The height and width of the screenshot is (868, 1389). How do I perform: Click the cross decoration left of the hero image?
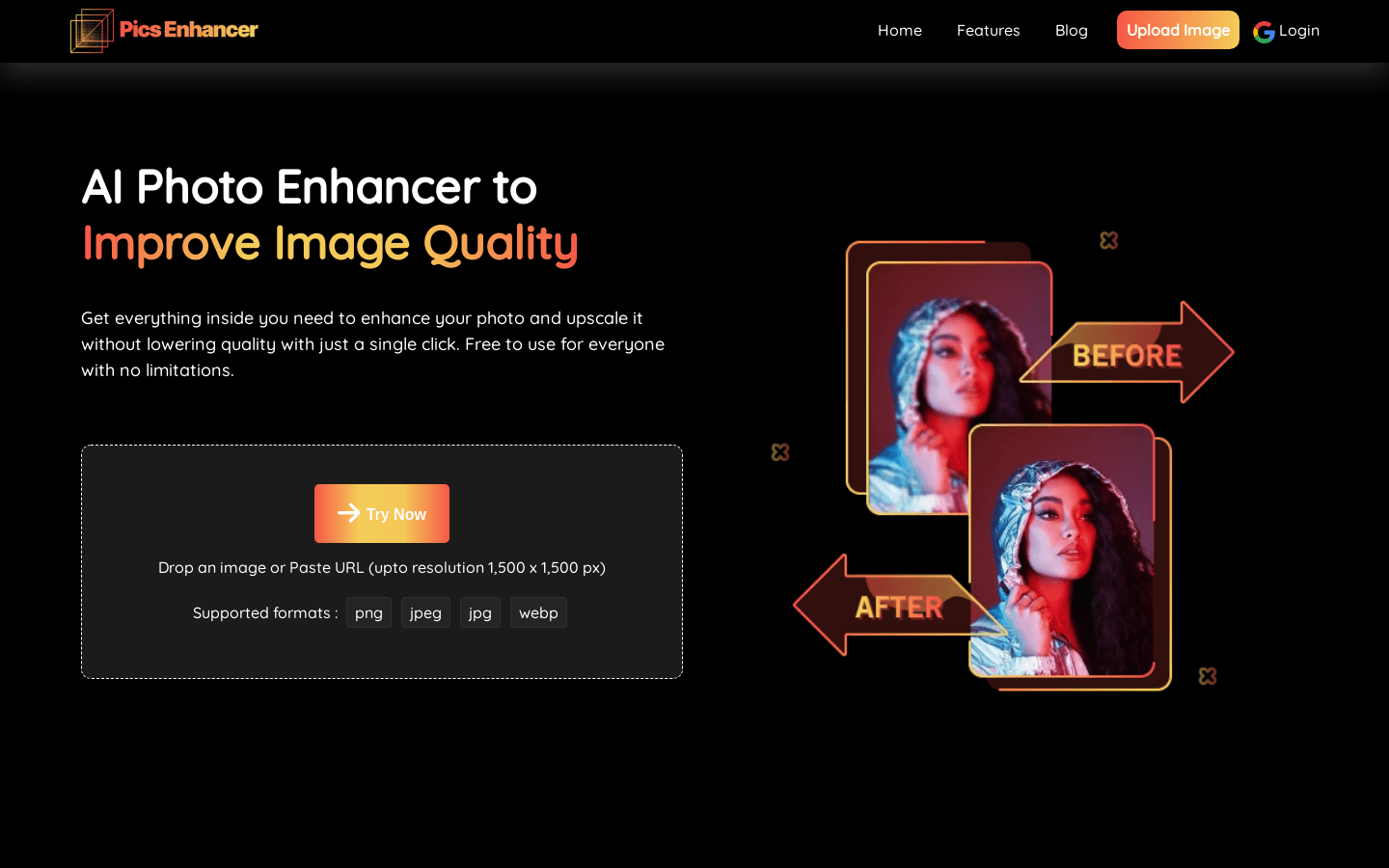780,451
